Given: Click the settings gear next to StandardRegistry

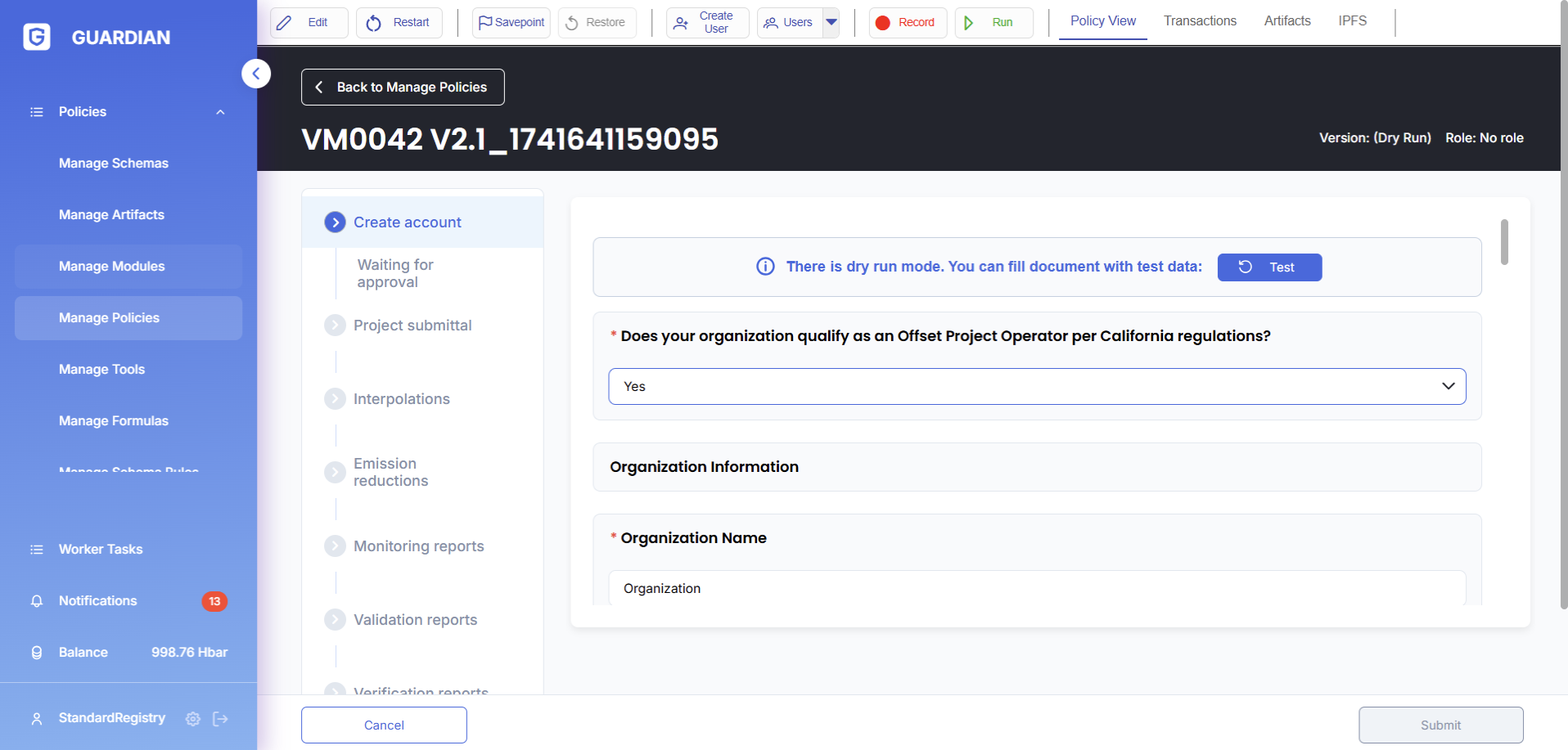Looking at the screenshot, I should point(193,719).
